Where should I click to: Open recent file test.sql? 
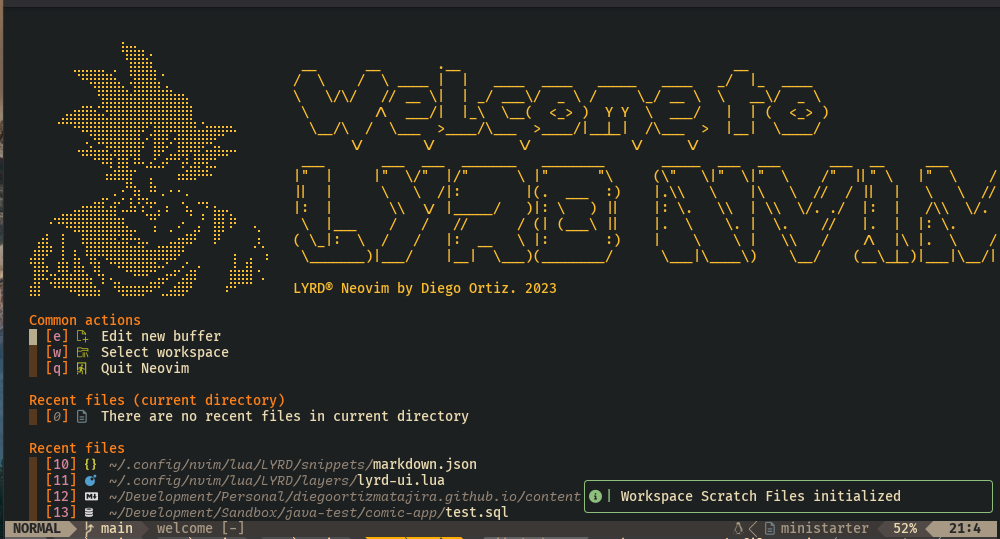(309, 512)
